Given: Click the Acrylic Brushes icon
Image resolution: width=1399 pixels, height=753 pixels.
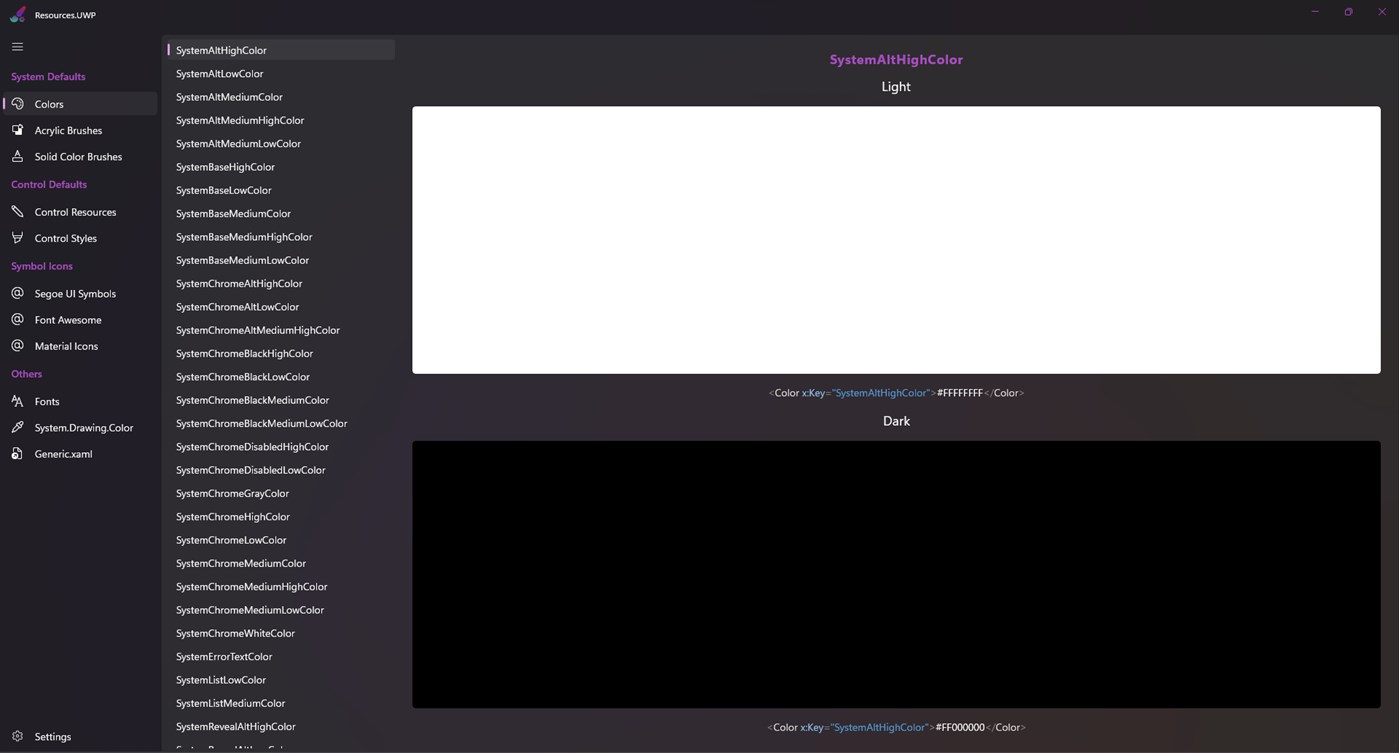Looking at the screenshot, I should click(x=17, y=130).
